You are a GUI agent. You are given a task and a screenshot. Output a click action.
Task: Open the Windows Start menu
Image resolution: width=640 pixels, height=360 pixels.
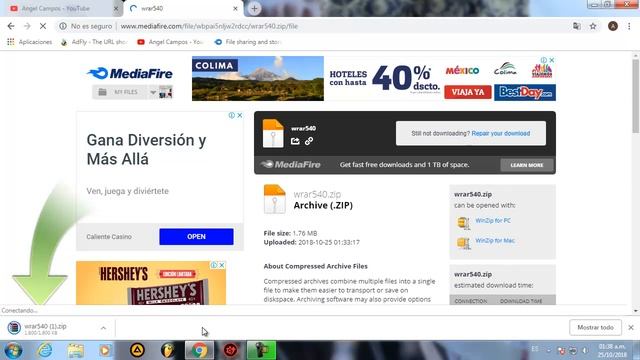coord(13,351)
